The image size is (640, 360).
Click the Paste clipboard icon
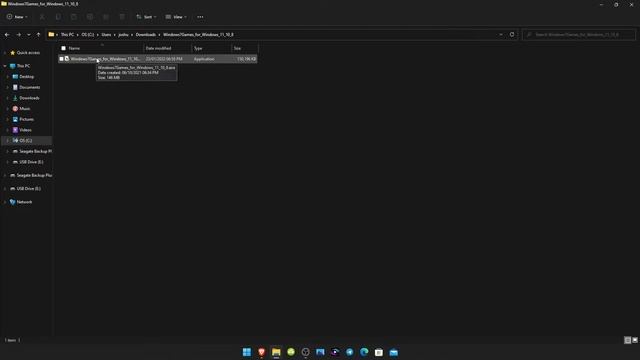click(74, 17)
